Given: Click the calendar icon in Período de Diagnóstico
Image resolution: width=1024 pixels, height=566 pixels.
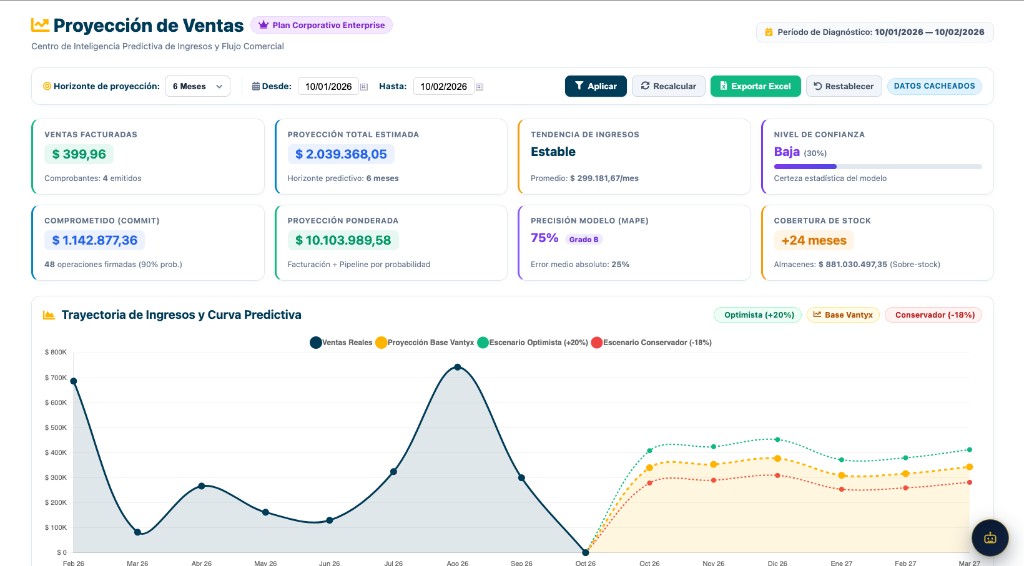Looking at the screenshot, I should pyautogui.click(x=769, y=32).
